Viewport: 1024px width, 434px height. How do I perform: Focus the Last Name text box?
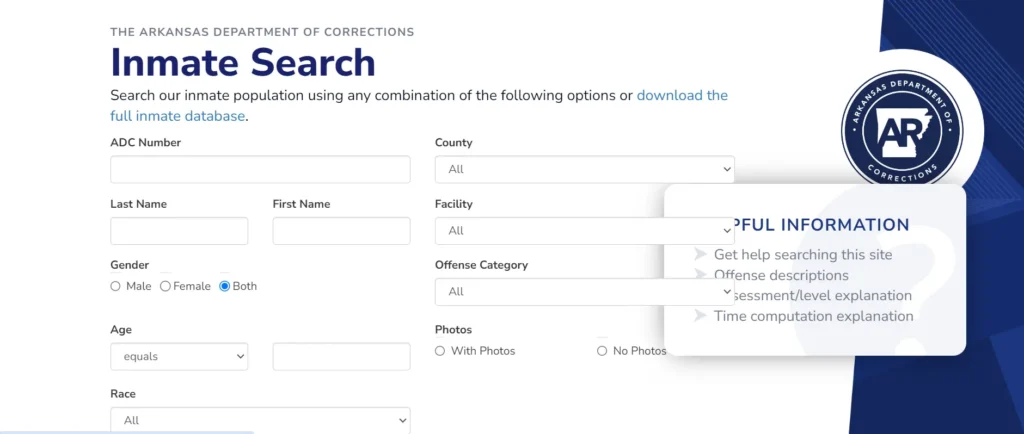[x=179, y=231]
